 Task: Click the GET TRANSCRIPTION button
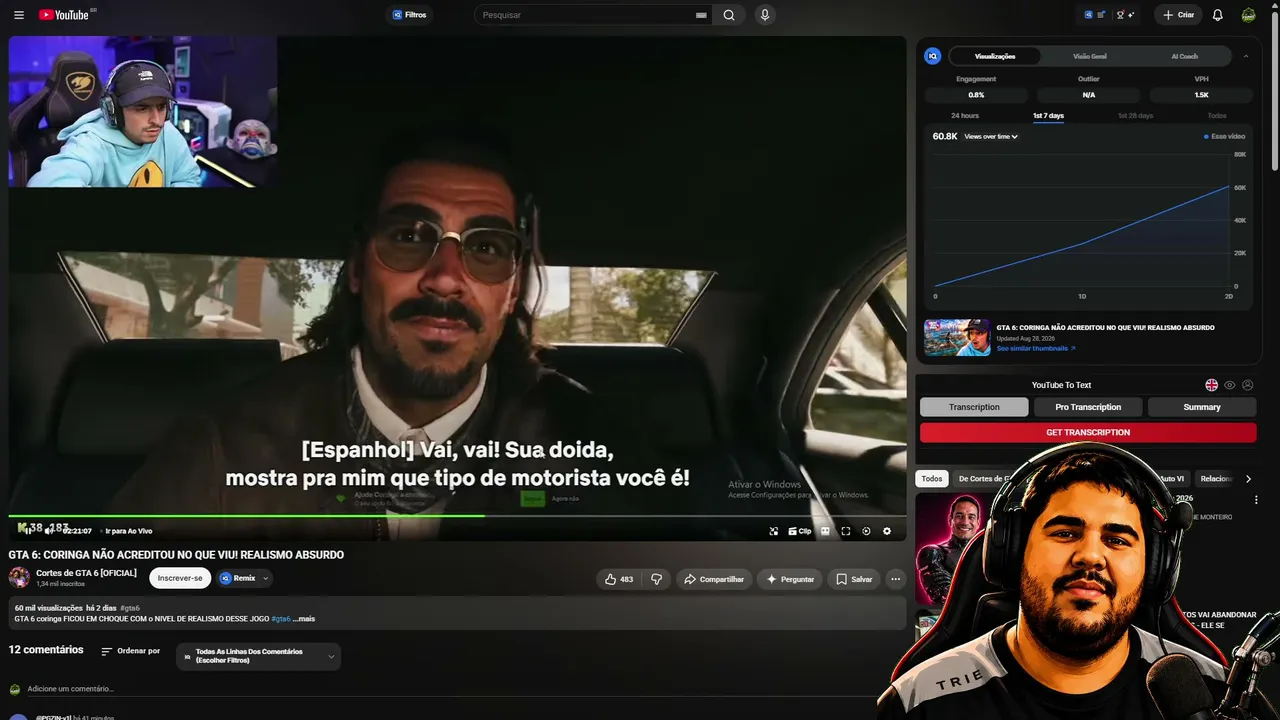pyautogui.click(x=1088, y=432)
